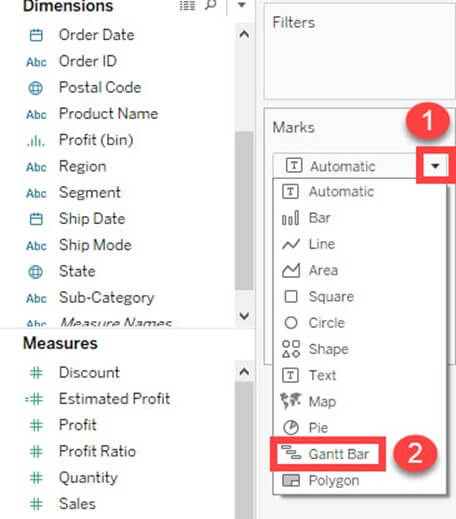
Task: Choose the Area chart mark icon
Action: [x=291, y=270]
